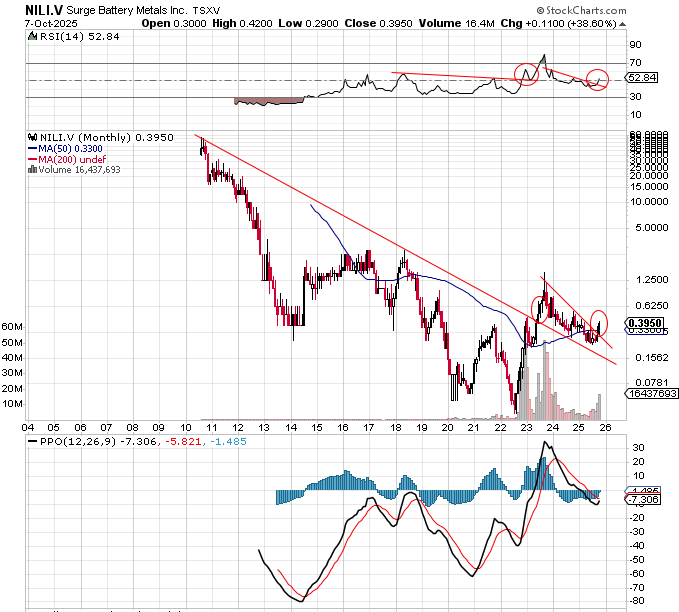The height and width of the screenshot is (612, 679).
Task: Click the MA(50) 0.3300 legend text
Action: (71, 149)
